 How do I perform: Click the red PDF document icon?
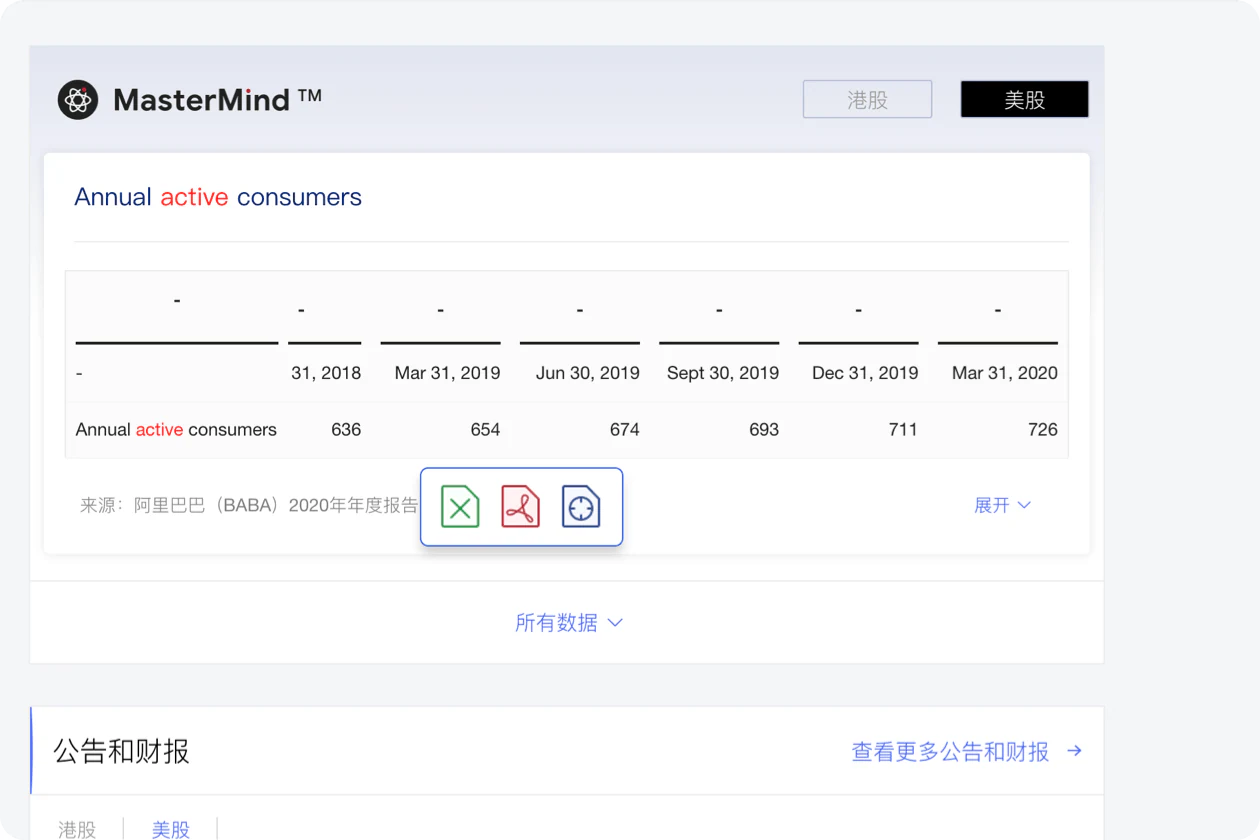520,506
